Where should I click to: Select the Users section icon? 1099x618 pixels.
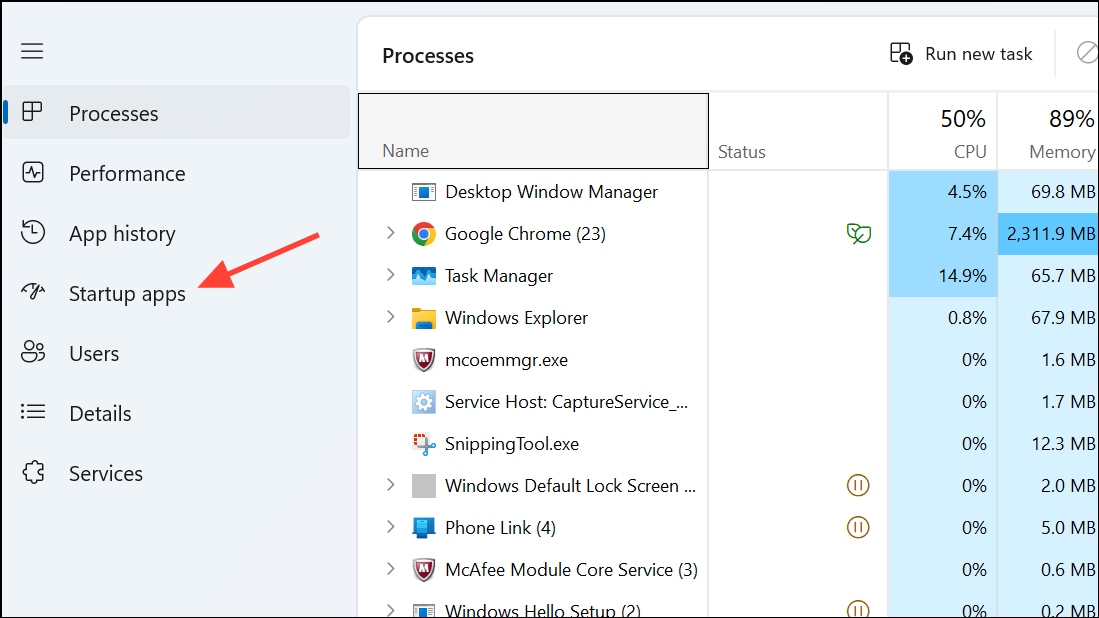click(x=33, y=353)
